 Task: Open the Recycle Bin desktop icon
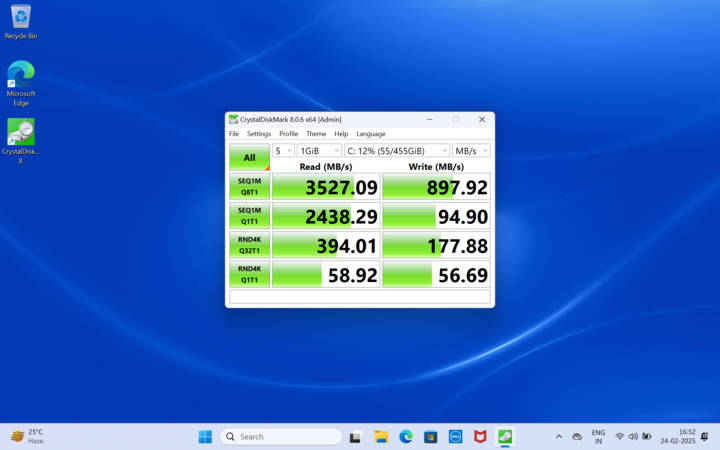click(x=21, y=22)
